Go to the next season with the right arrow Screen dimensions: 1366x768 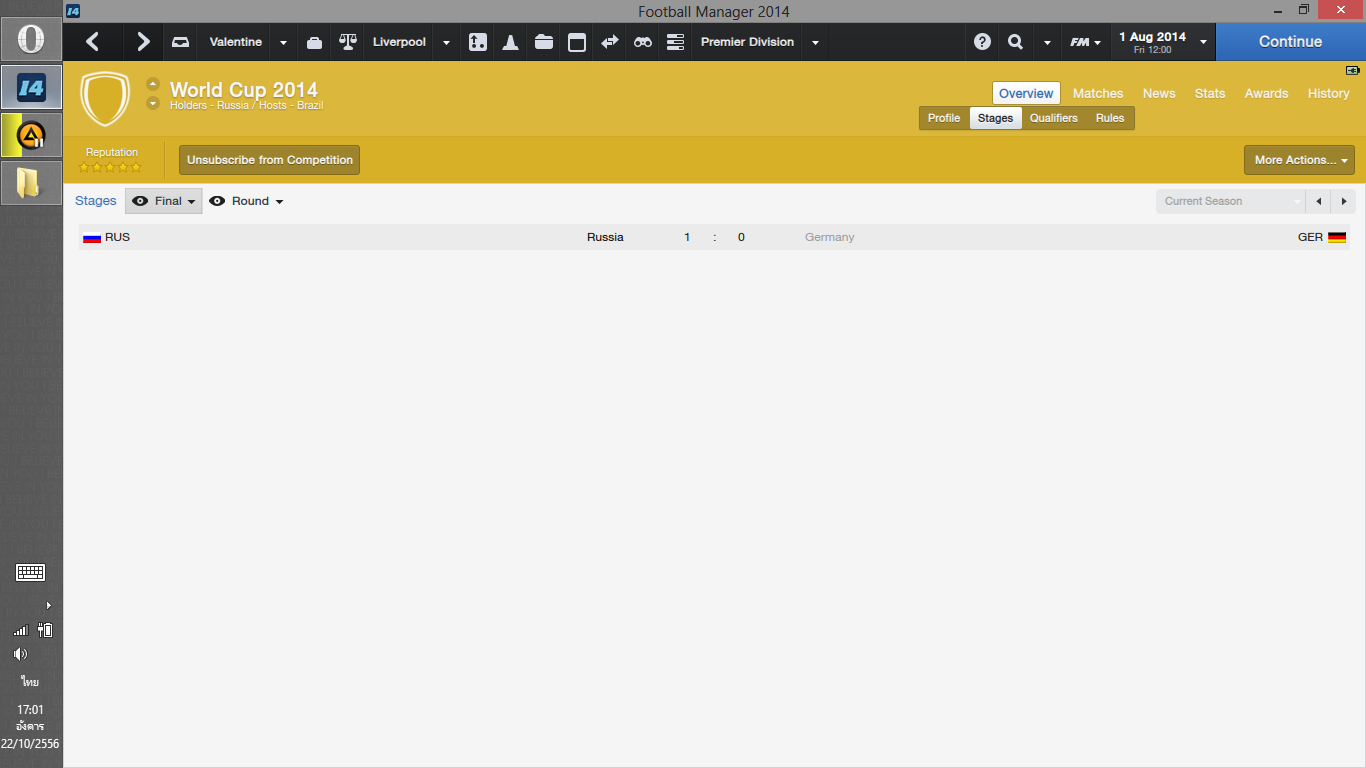pos(1343,201)
